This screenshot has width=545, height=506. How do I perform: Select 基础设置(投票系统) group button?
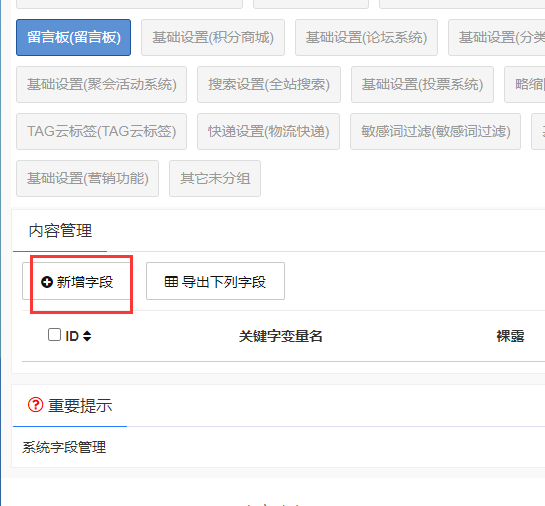pos(422,84)
